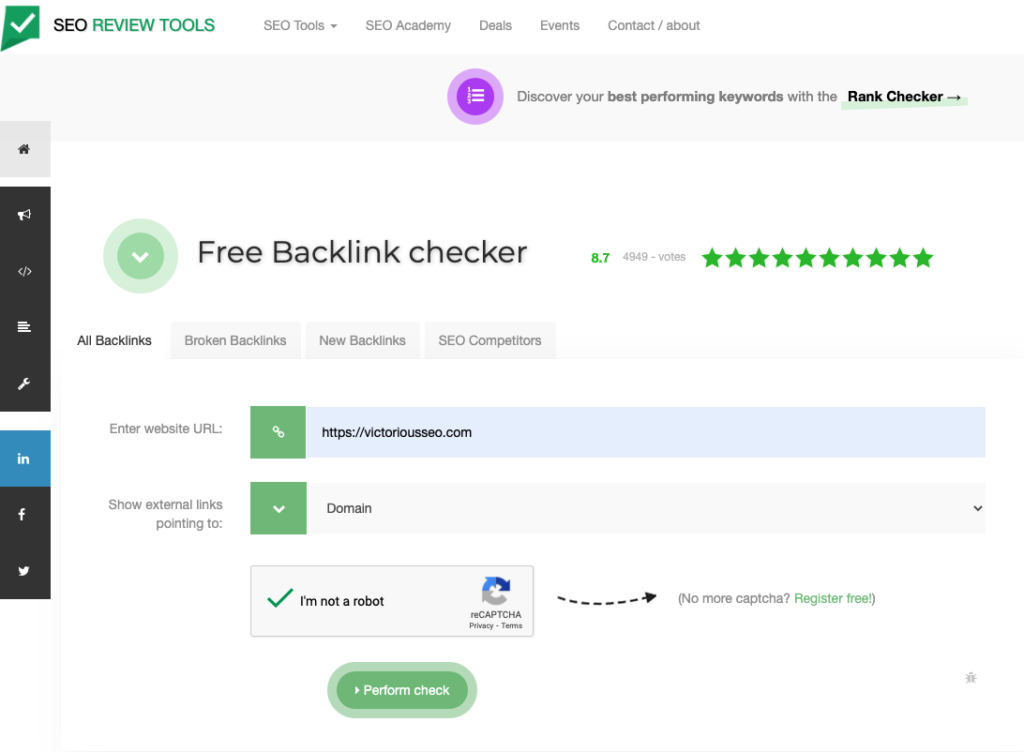
Task: Click the purple list icon in banner
Action: click(x=476, y=97)
